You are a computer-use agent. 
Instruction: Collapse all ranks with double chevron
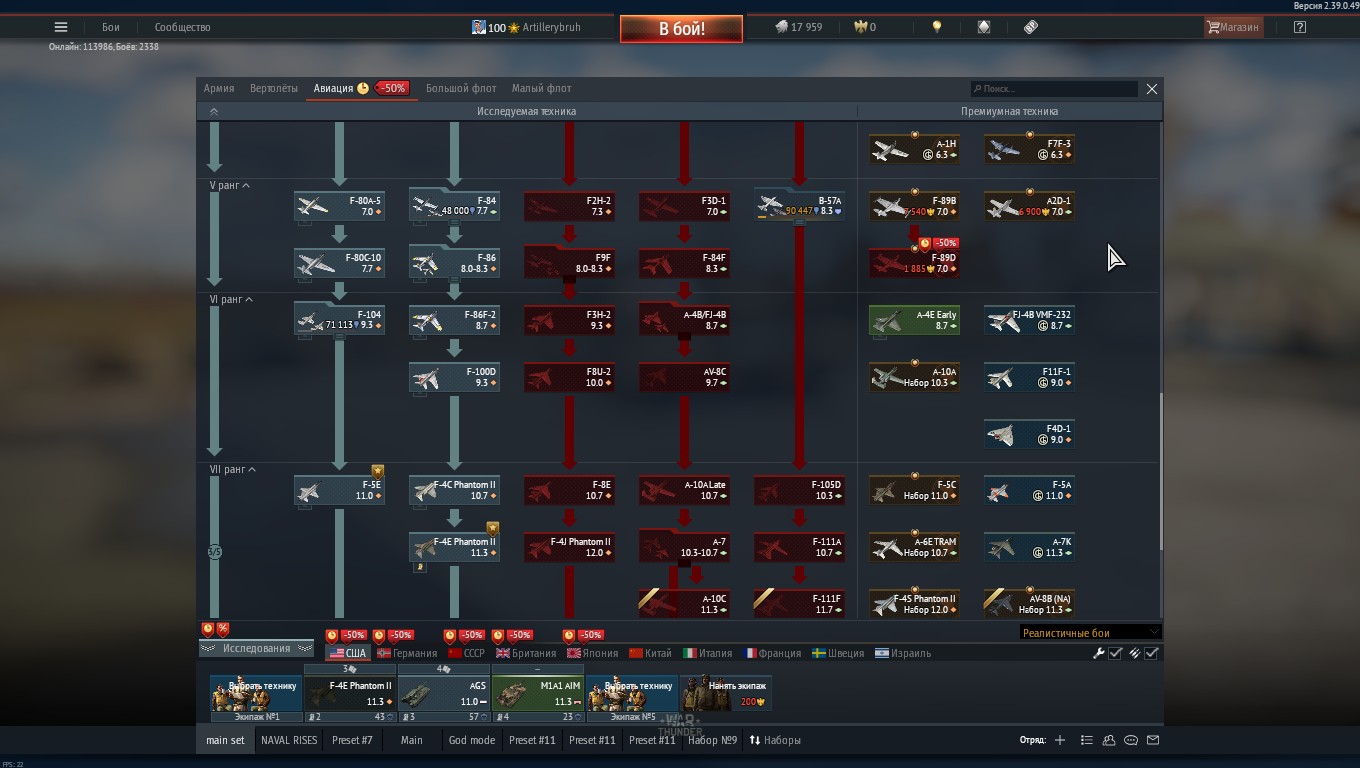pos(213,112)
